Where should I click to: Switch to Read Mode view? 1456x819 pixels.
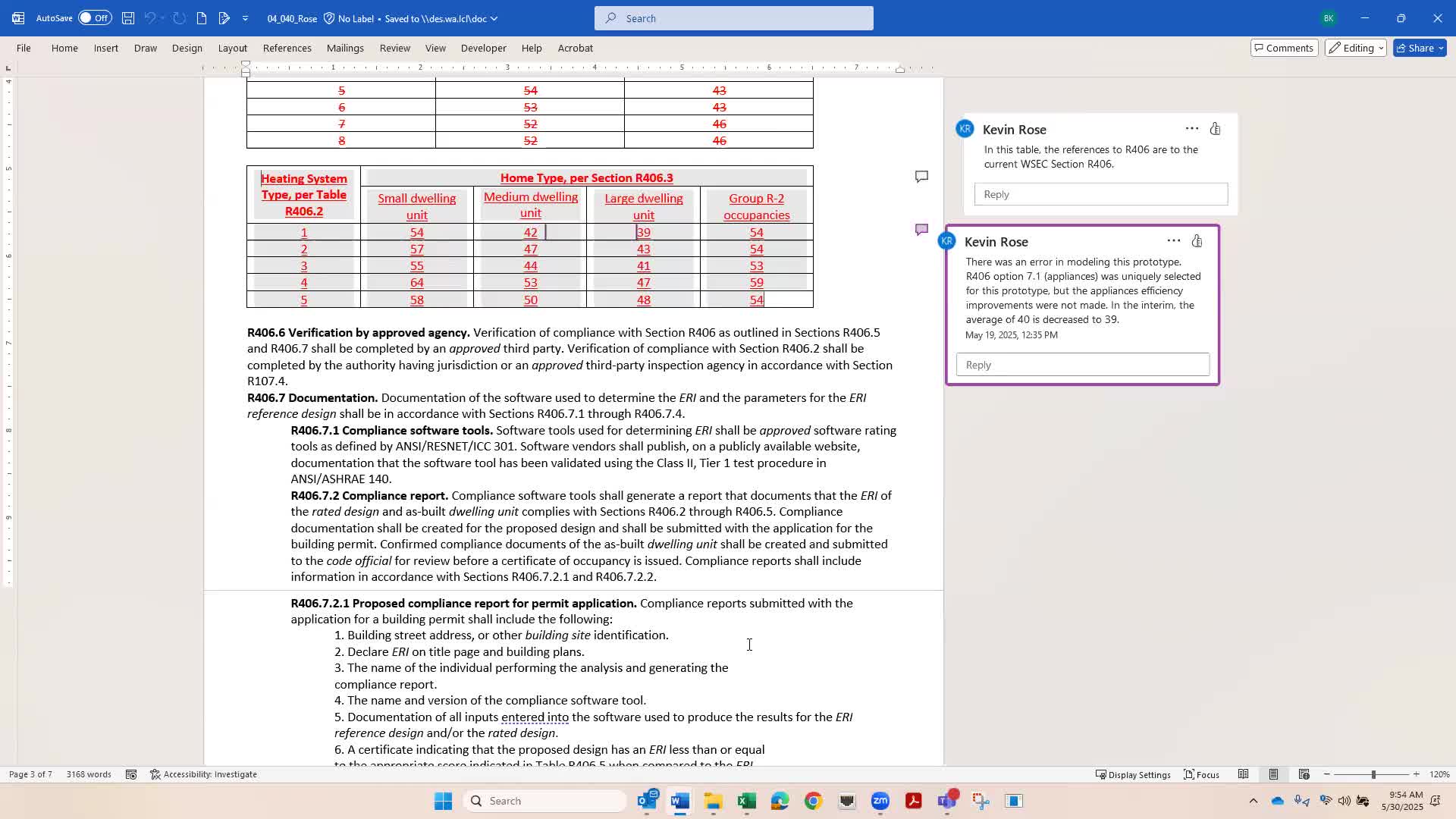tap(1244, 774)
